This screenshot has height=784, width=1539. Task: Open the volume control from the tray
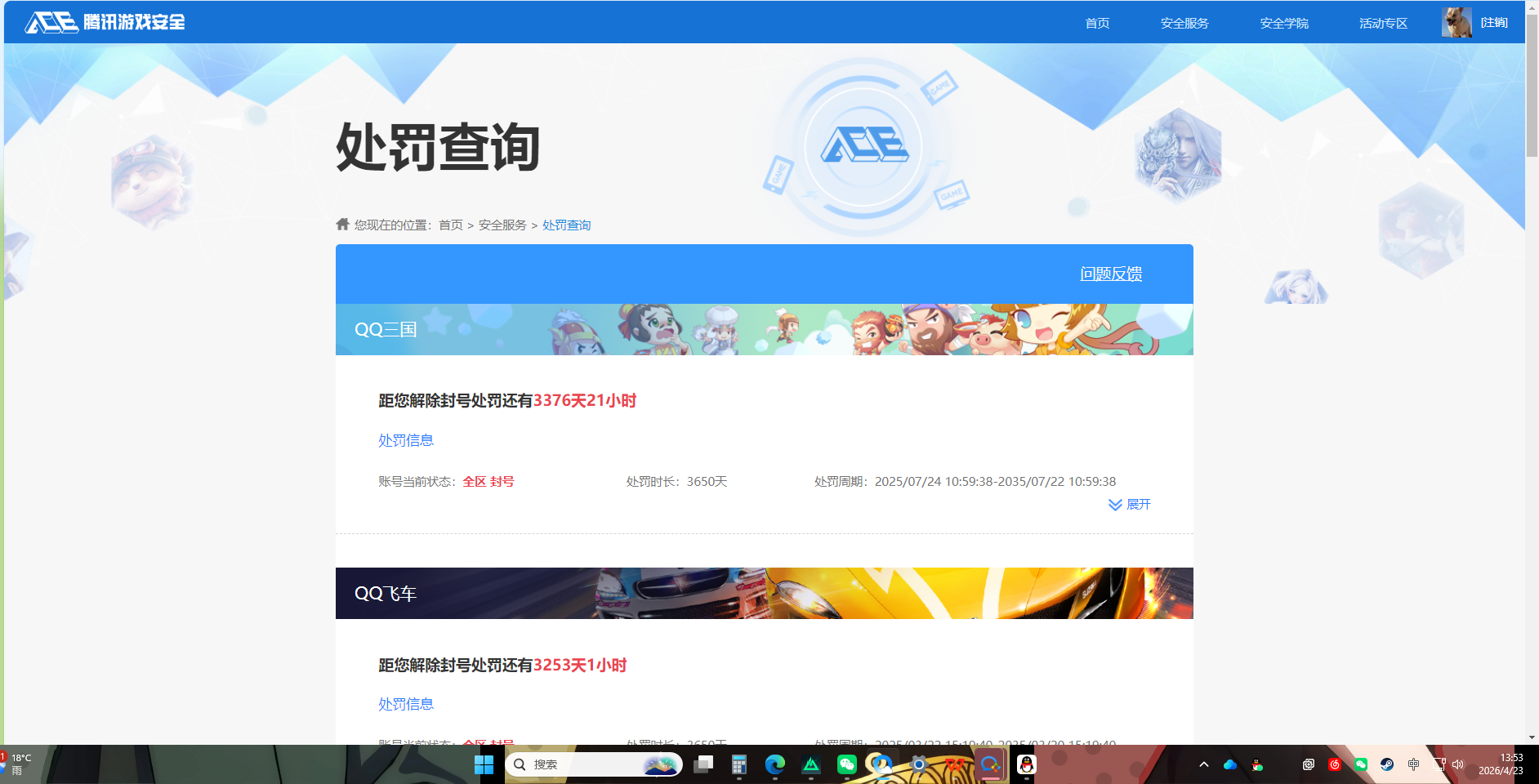(x=1457, y=765)
